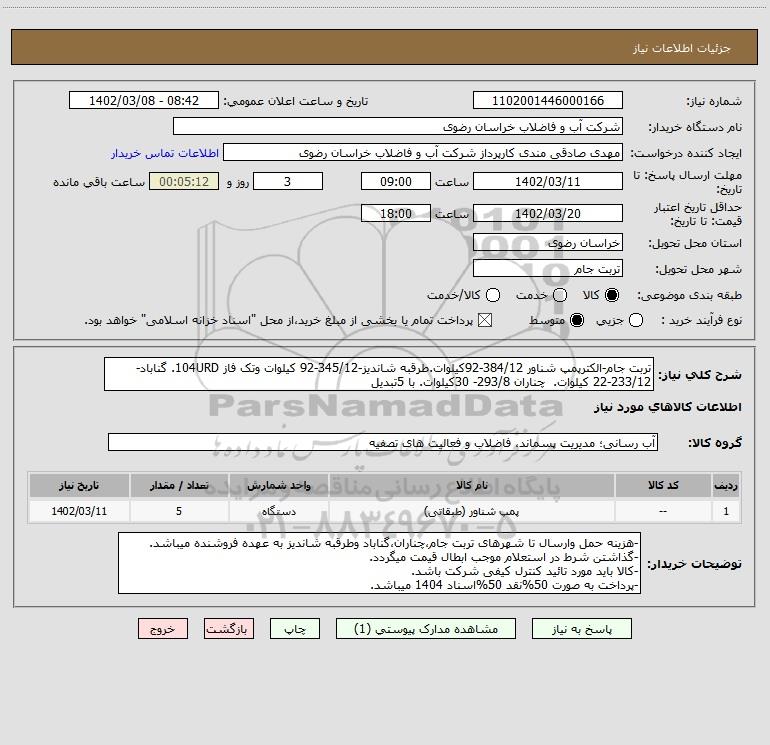Click the buyer organization name field

[398, 126]
